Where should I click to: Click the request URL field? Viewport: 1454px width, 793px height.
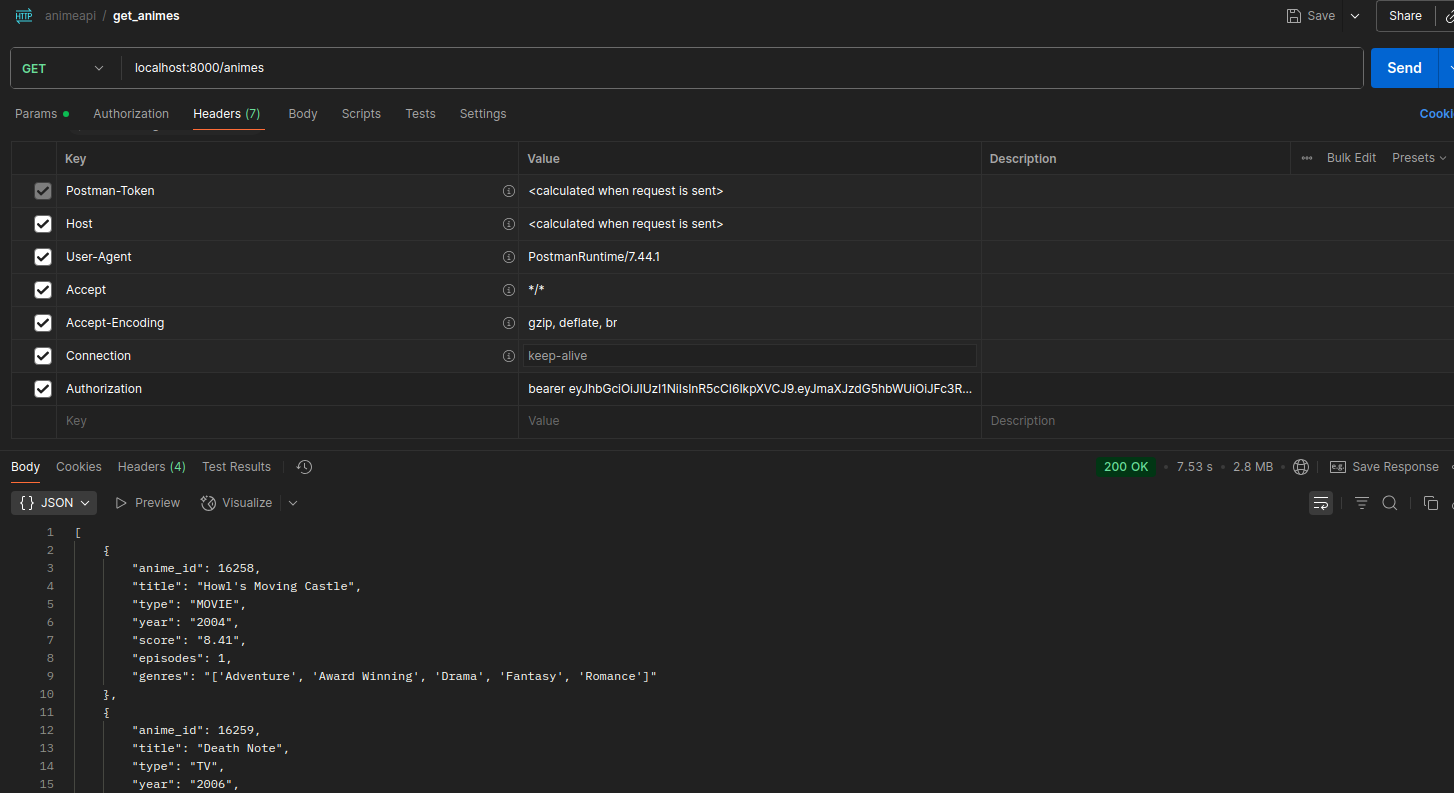pos(742,68)
